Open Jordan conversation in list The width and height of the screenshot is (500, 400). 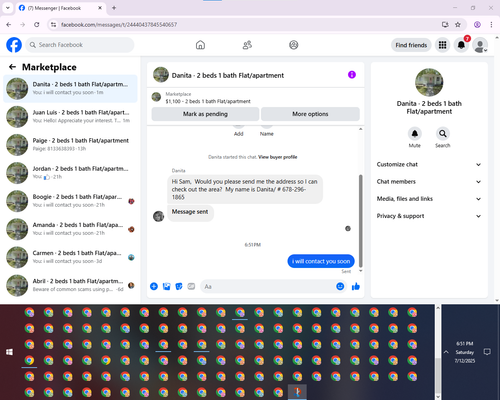pyautogui.click(x=70, y=173)
